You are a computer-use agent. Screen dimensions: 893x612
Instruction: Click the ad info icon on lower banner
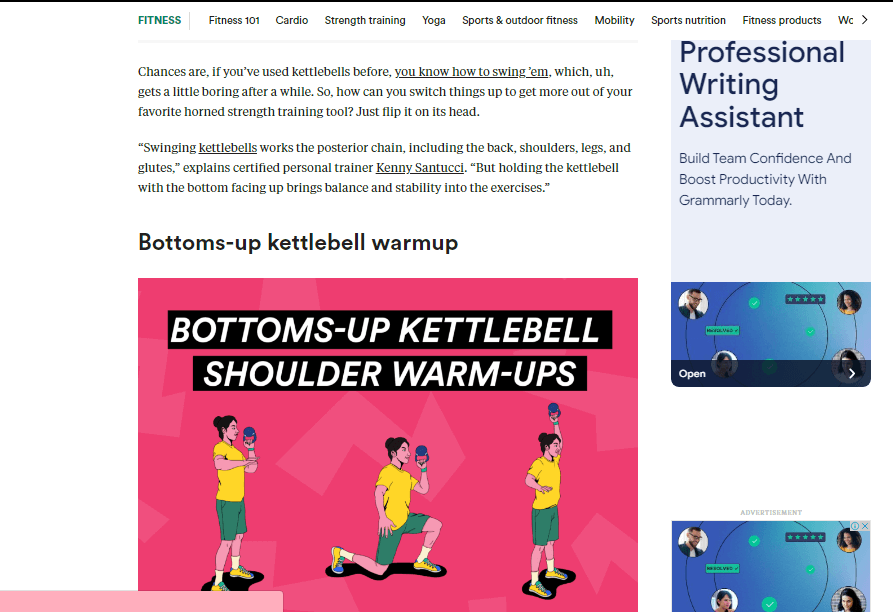pyautogui.click(x=855, y=526)
